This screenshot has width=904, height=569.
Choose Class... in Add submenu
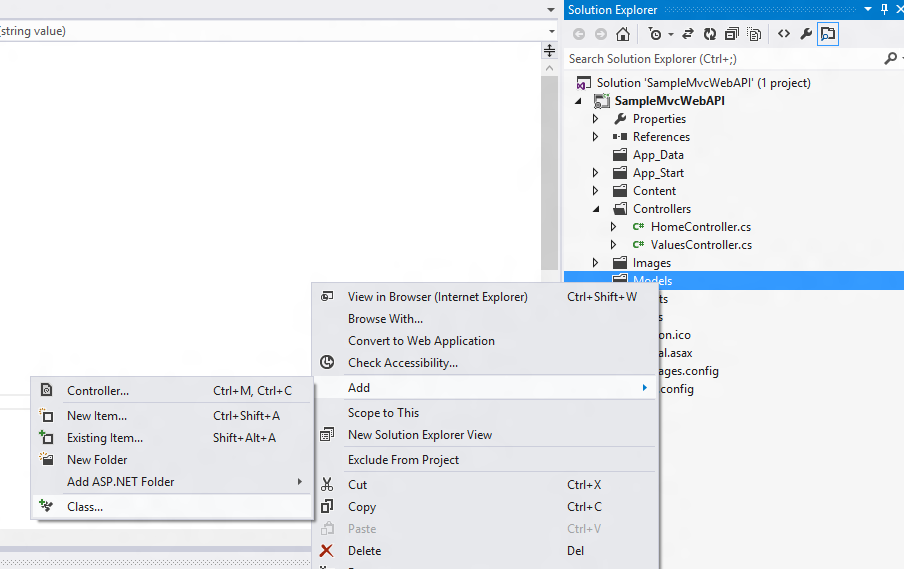tap(172, 507)
